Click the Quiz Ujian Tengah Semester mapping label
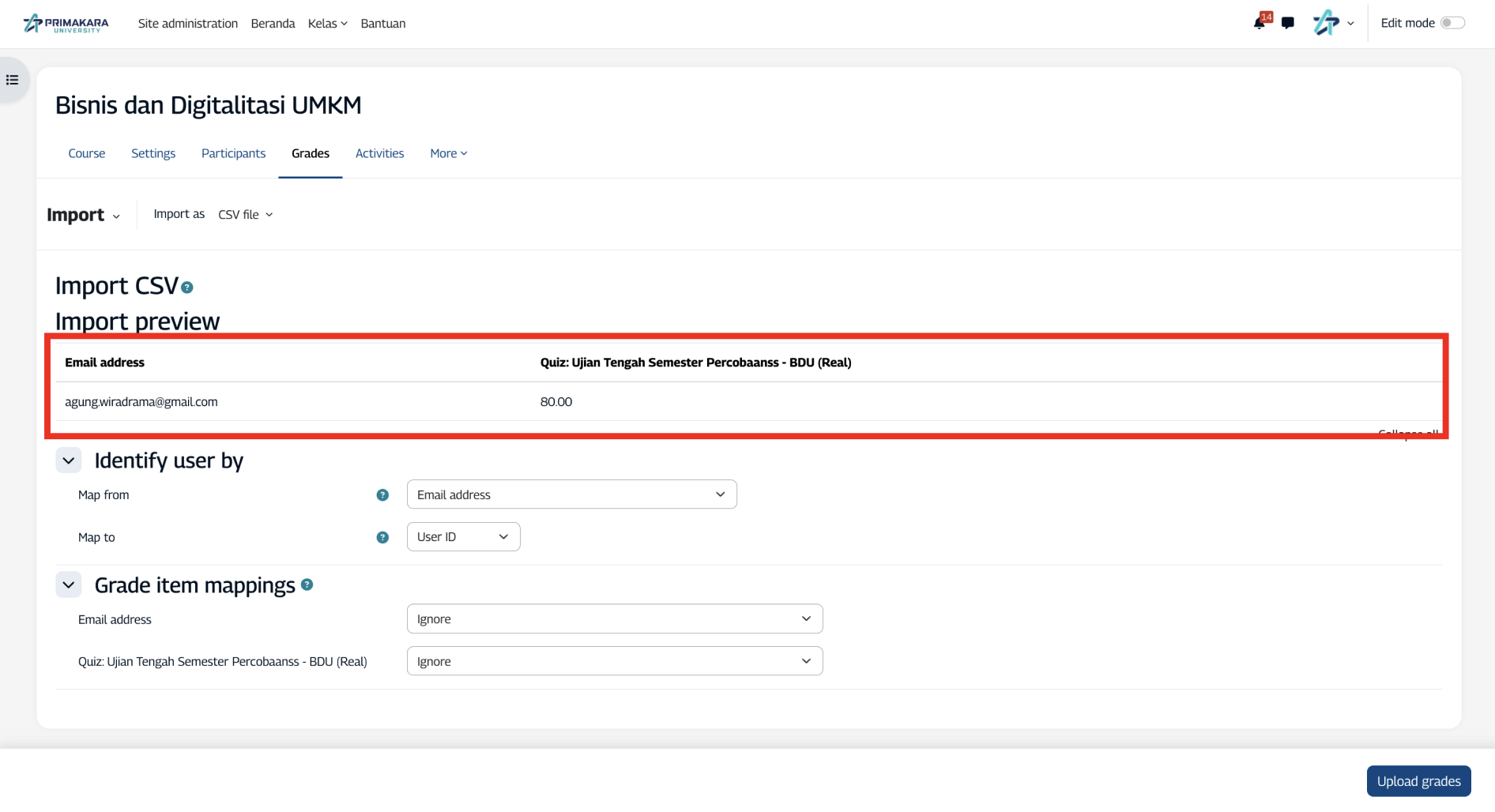Viewport: 1495px width, 812px height. (x=223, y=662)
